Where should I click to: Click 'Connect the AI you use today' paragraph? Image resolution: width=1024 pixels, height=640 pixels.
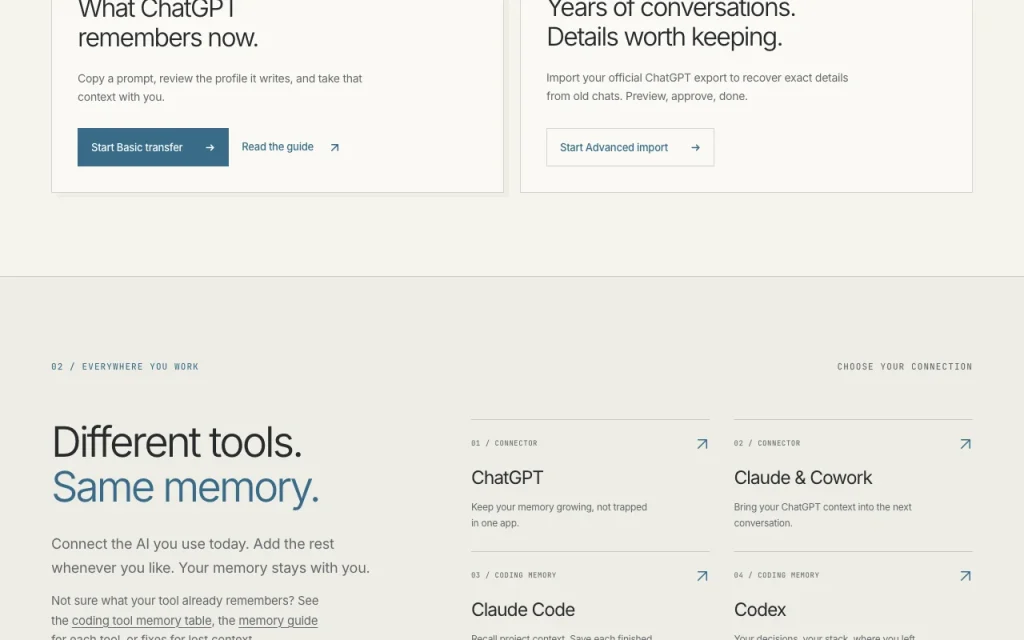(210, 556)
